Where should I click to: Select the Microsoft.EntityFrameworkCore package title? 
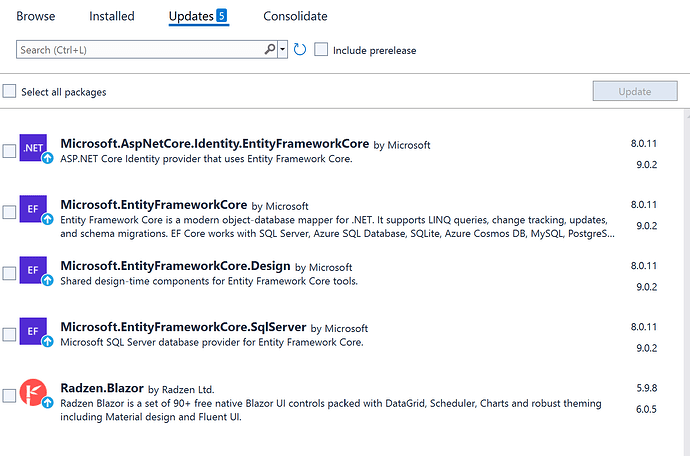pos(154,205)
